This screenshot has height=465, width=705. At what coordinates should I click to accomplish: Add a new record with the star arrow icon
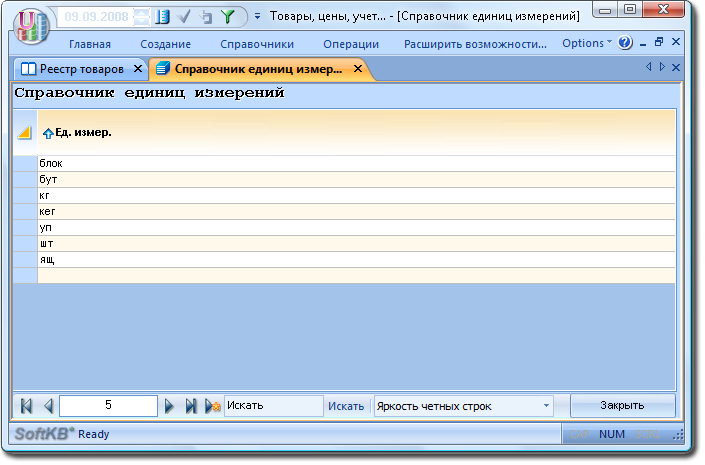point(213,406)
